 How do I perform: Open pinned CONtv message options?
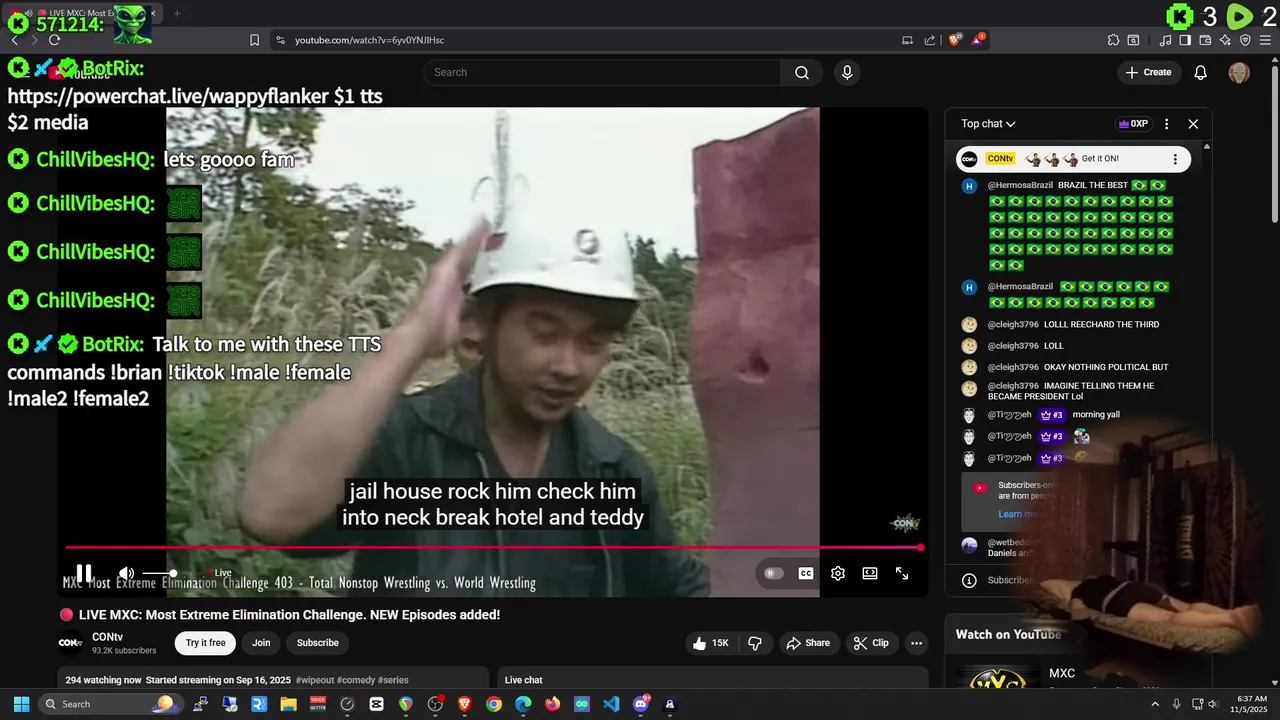pos(1175,159)
